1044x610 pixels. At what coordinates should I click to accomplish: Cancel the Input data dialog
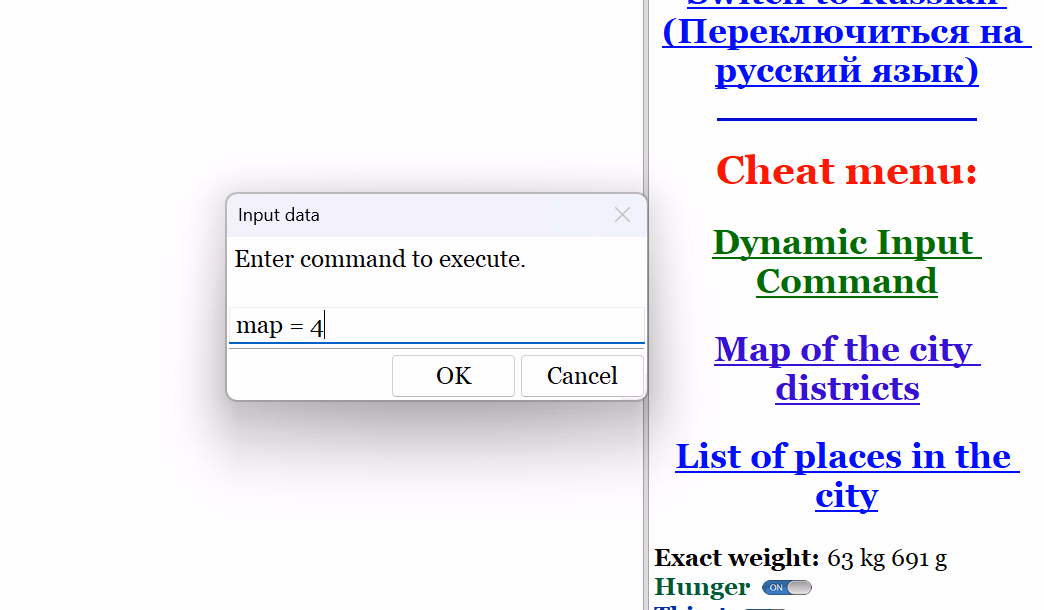[582, 376]
